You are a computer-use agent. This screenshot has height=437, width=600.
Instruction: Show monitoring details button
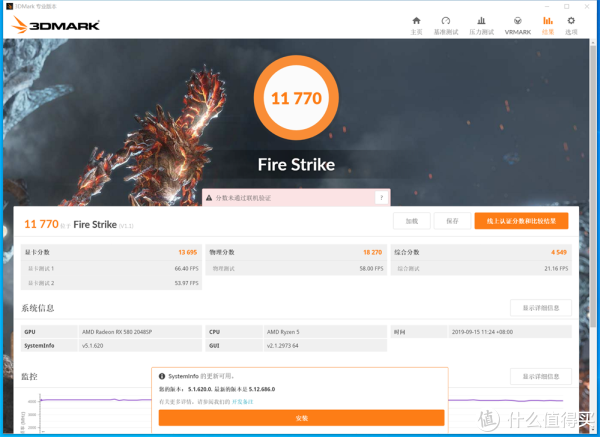click(x=541, y=377)
